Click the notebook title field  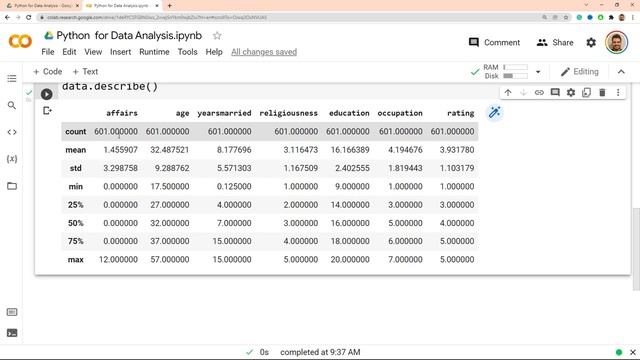point(129,36)
